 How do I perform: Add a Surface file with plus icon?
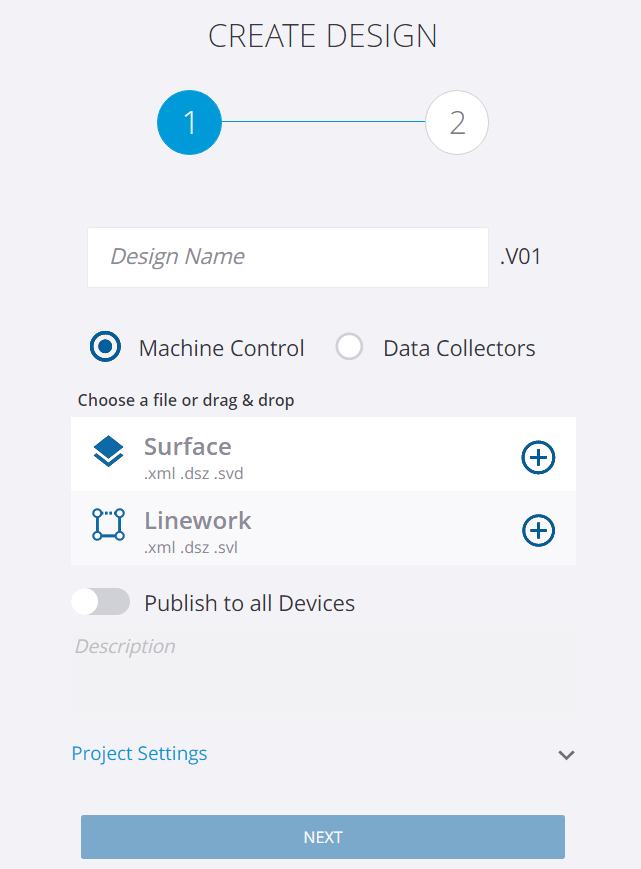538,457
